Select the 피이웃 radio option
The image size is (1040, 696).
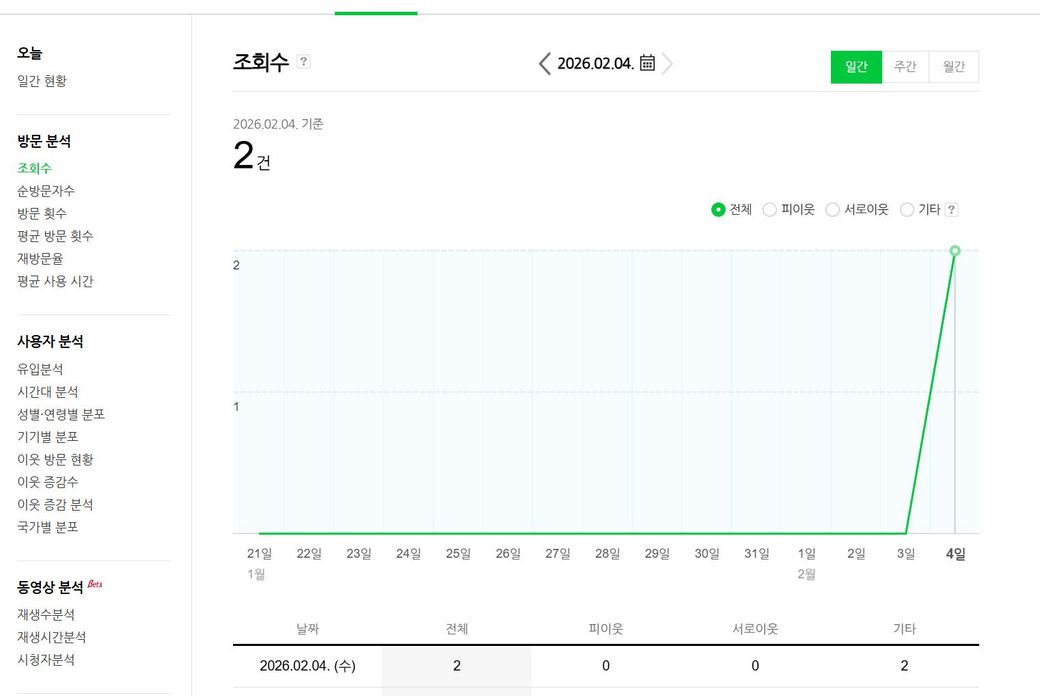(770, 210)
